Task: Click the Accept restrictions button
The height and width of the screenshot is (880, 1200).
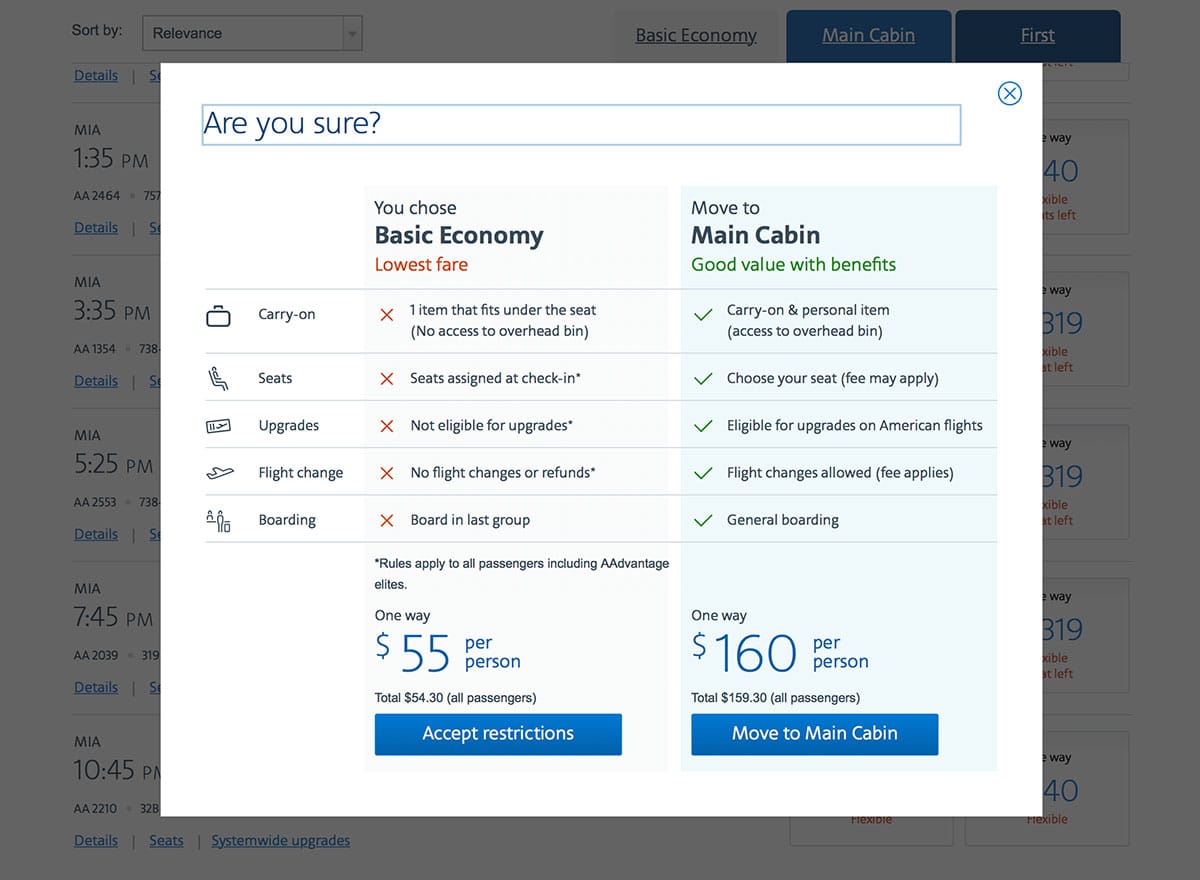Action: 497,733
